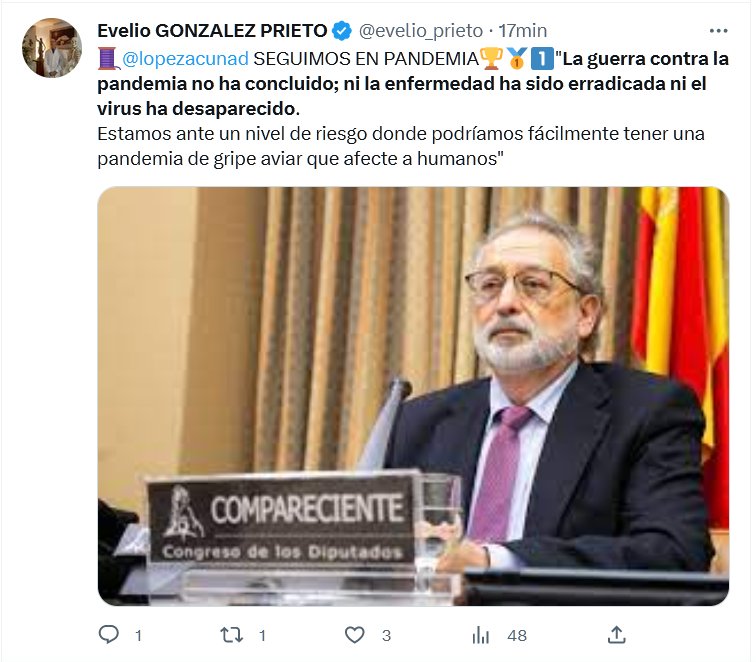The width and height of the screenshot is (756, 662).
Task: Open view analytics bar chart icon
Action: [480, 635]
